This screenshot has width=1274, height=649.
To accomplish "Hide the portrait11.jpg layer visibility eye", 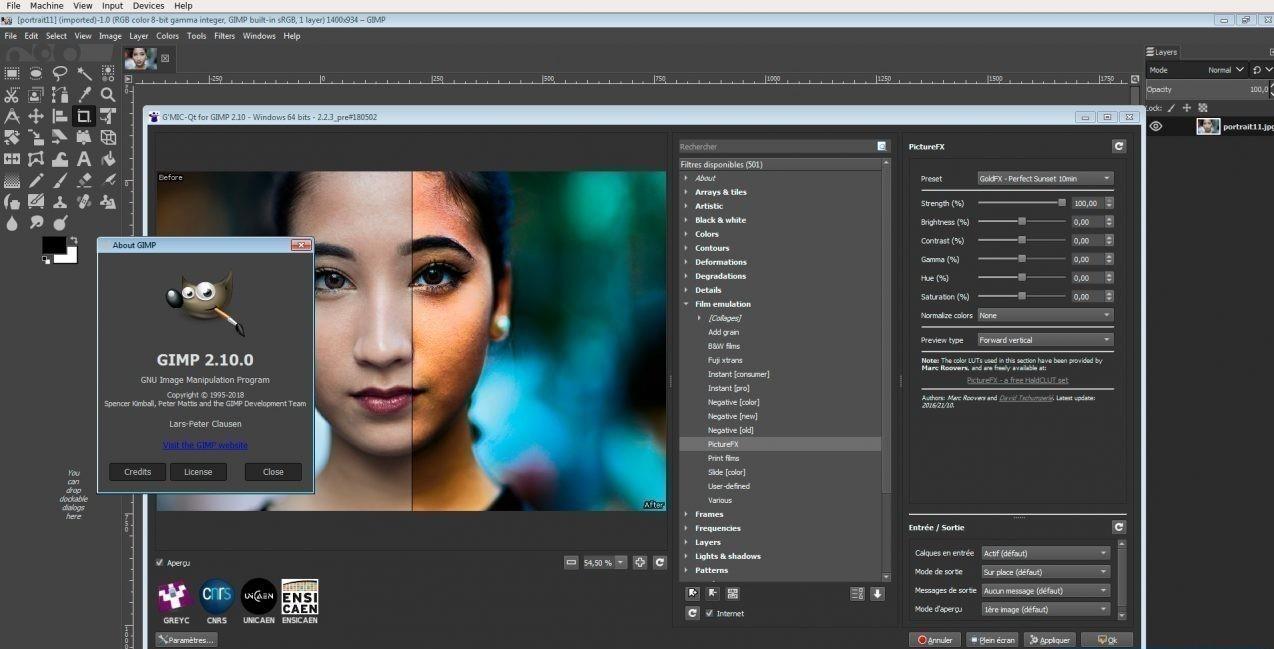I will tap(1156, 127).
